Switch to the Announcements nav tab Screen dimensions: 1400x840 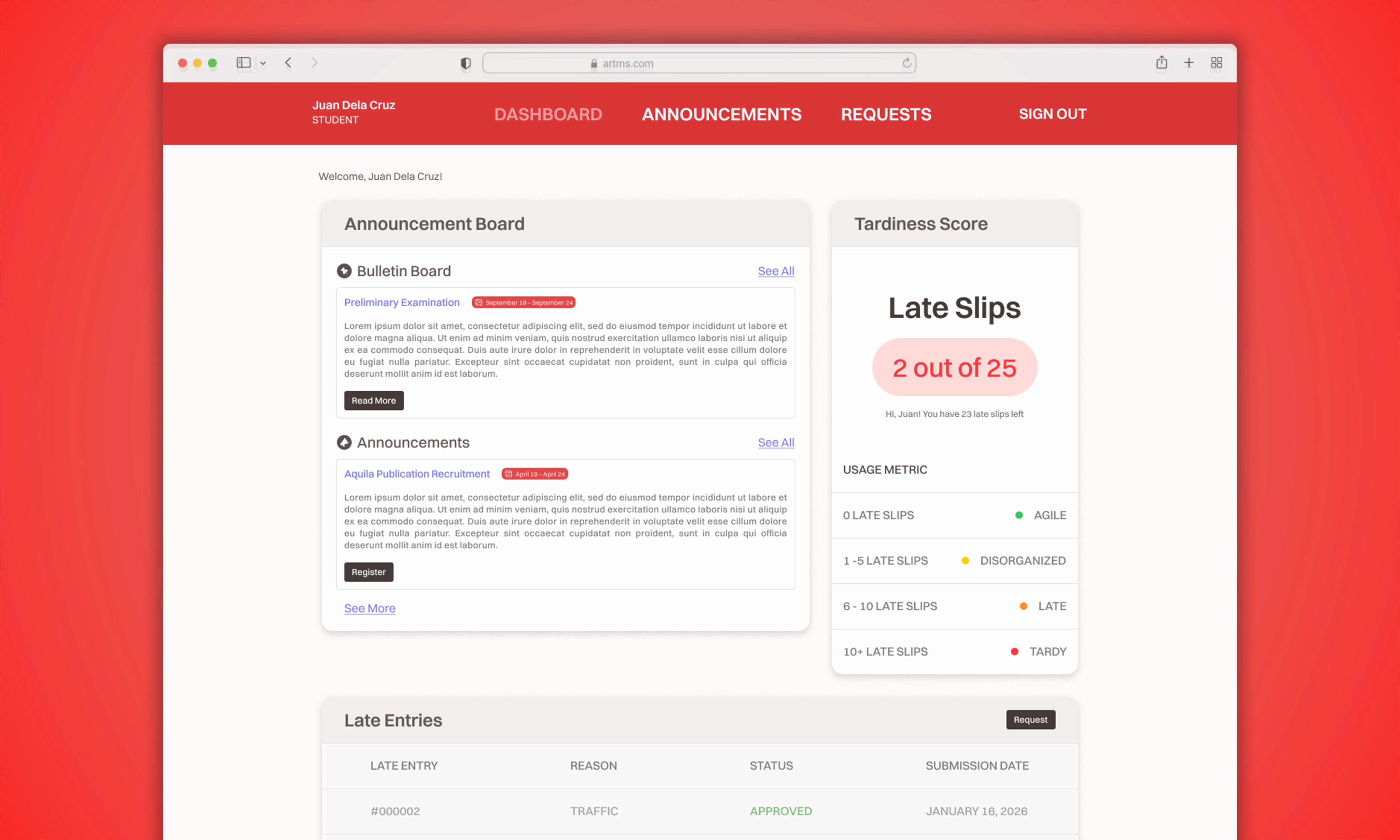pyautogui.click(x=721, y=114)
